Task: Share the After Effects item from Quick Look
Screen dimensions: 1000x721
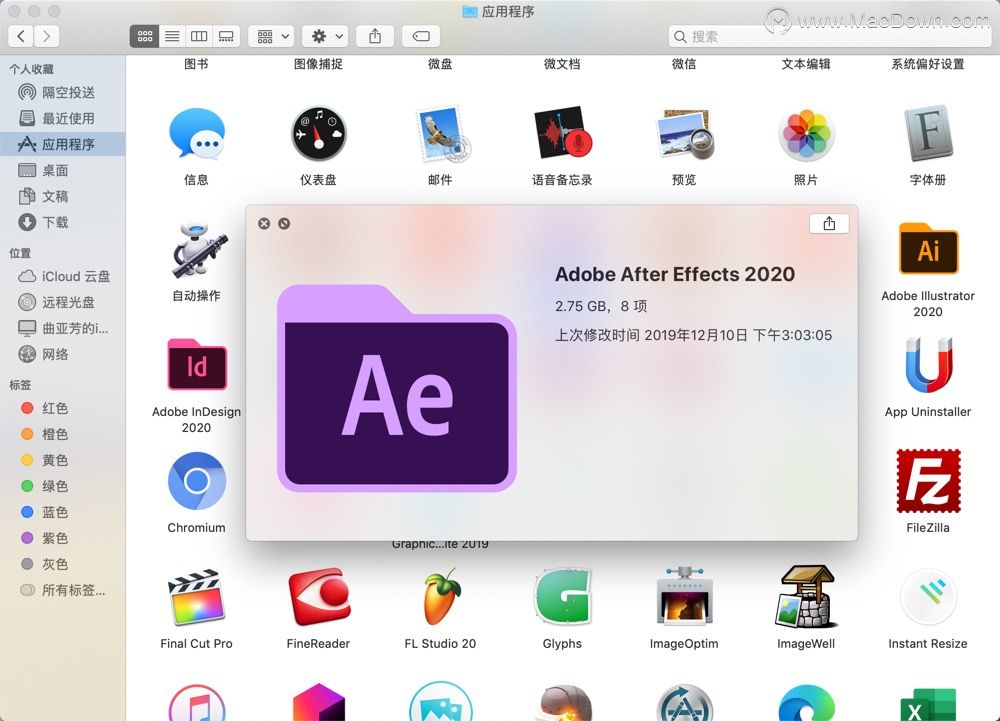Action: pos(829,224)
